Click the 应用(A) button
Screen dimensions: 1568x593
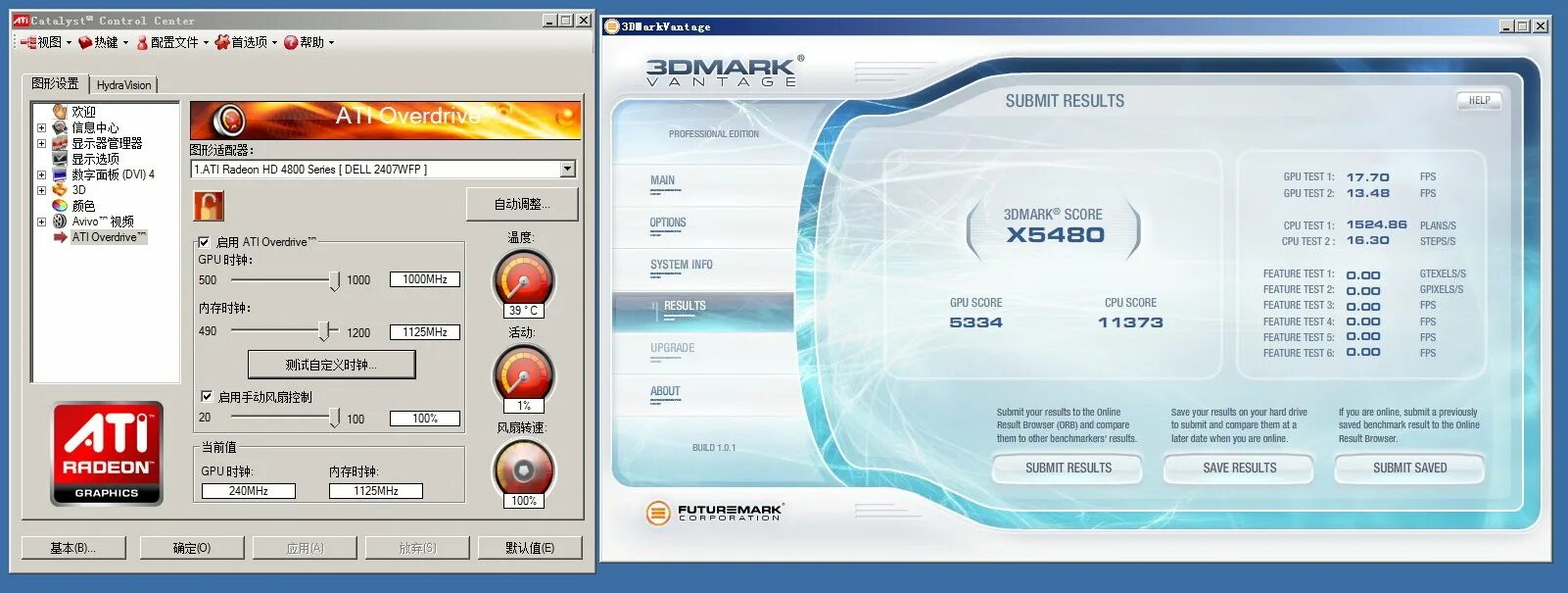point(305,548)
